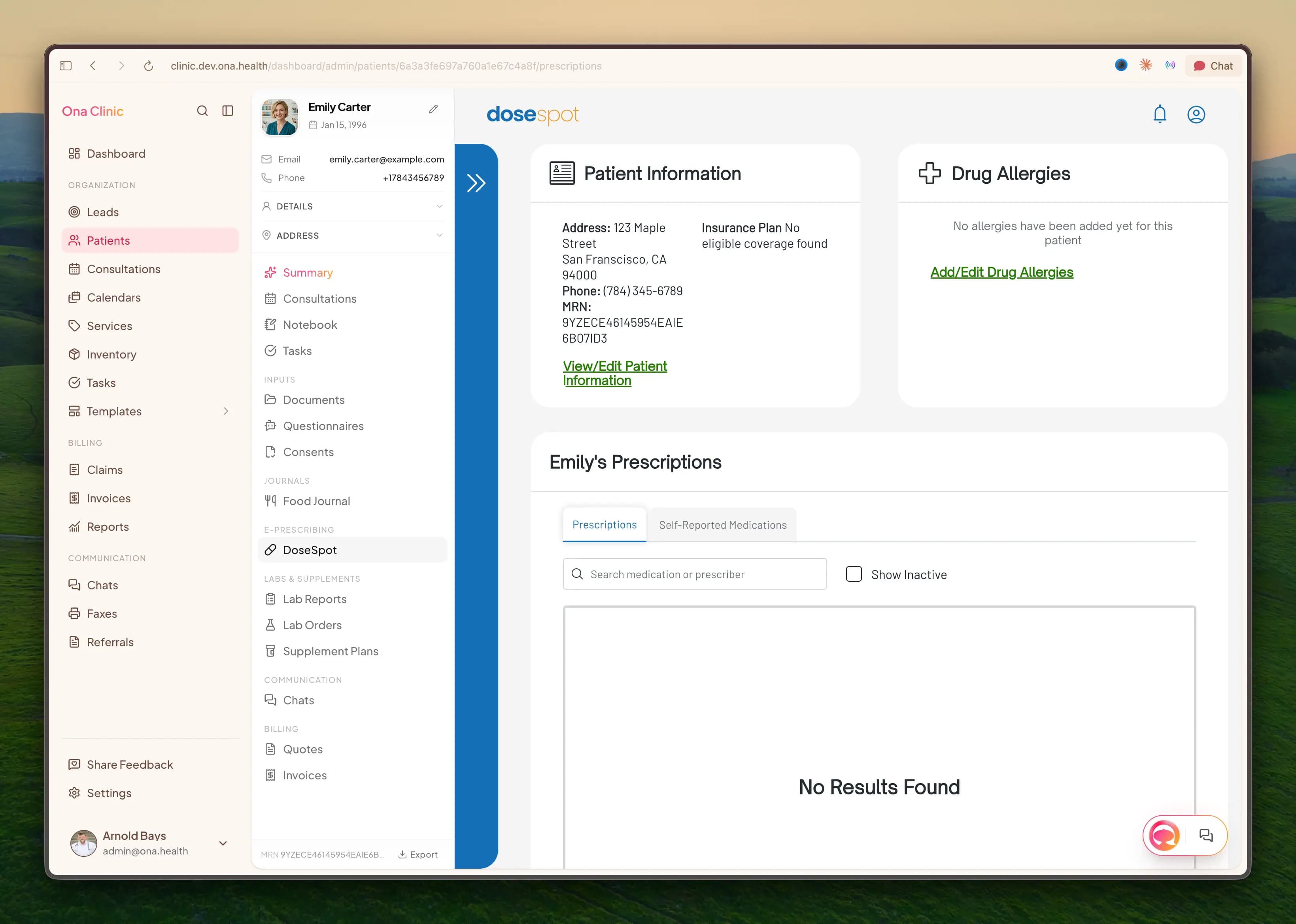Screen dimensions: 1296x924
Task: Open patient Consents
Action: click(x=352, y=453)
